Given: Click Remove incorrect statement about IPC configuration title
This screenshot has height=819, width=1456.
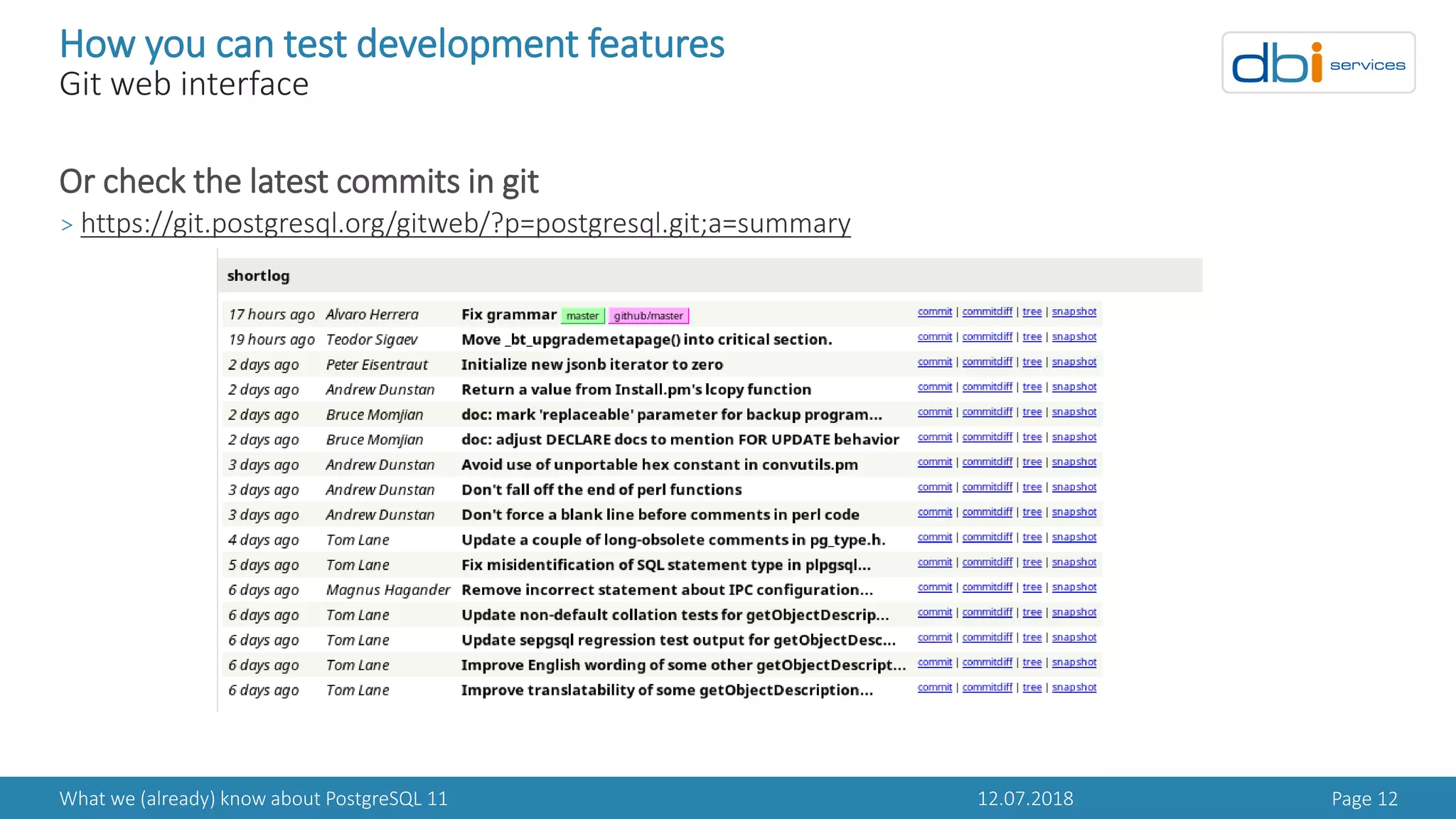Looking at the screenshot, I should pos(667,589).
